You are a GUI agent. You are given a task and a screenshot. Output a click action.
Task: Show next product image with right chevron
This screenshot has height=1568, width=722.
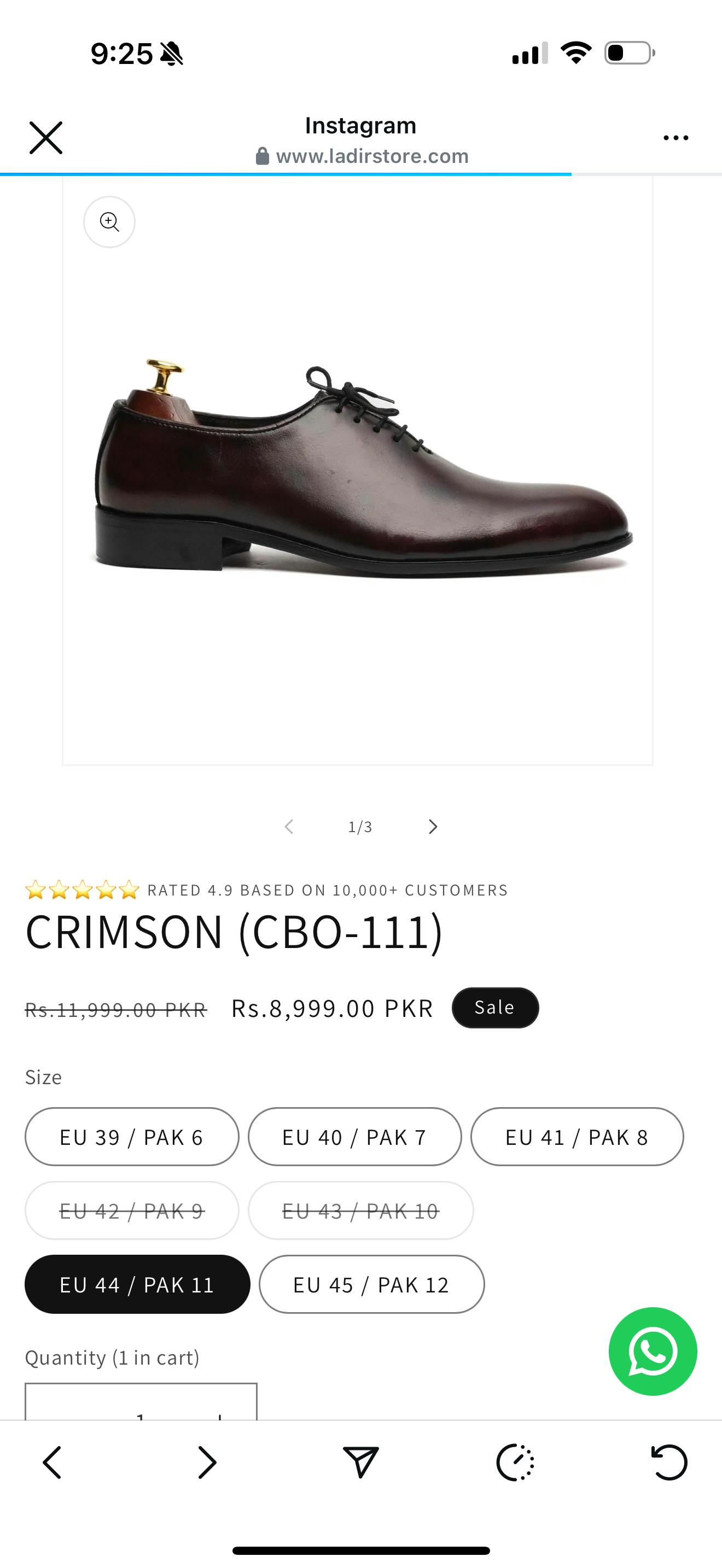[x=433, y=827]
